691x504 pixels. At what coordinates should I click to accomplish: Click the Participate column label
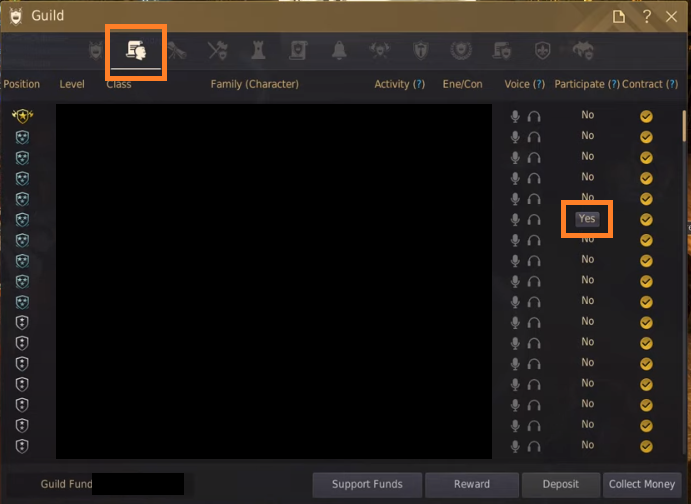coord(580,84)
